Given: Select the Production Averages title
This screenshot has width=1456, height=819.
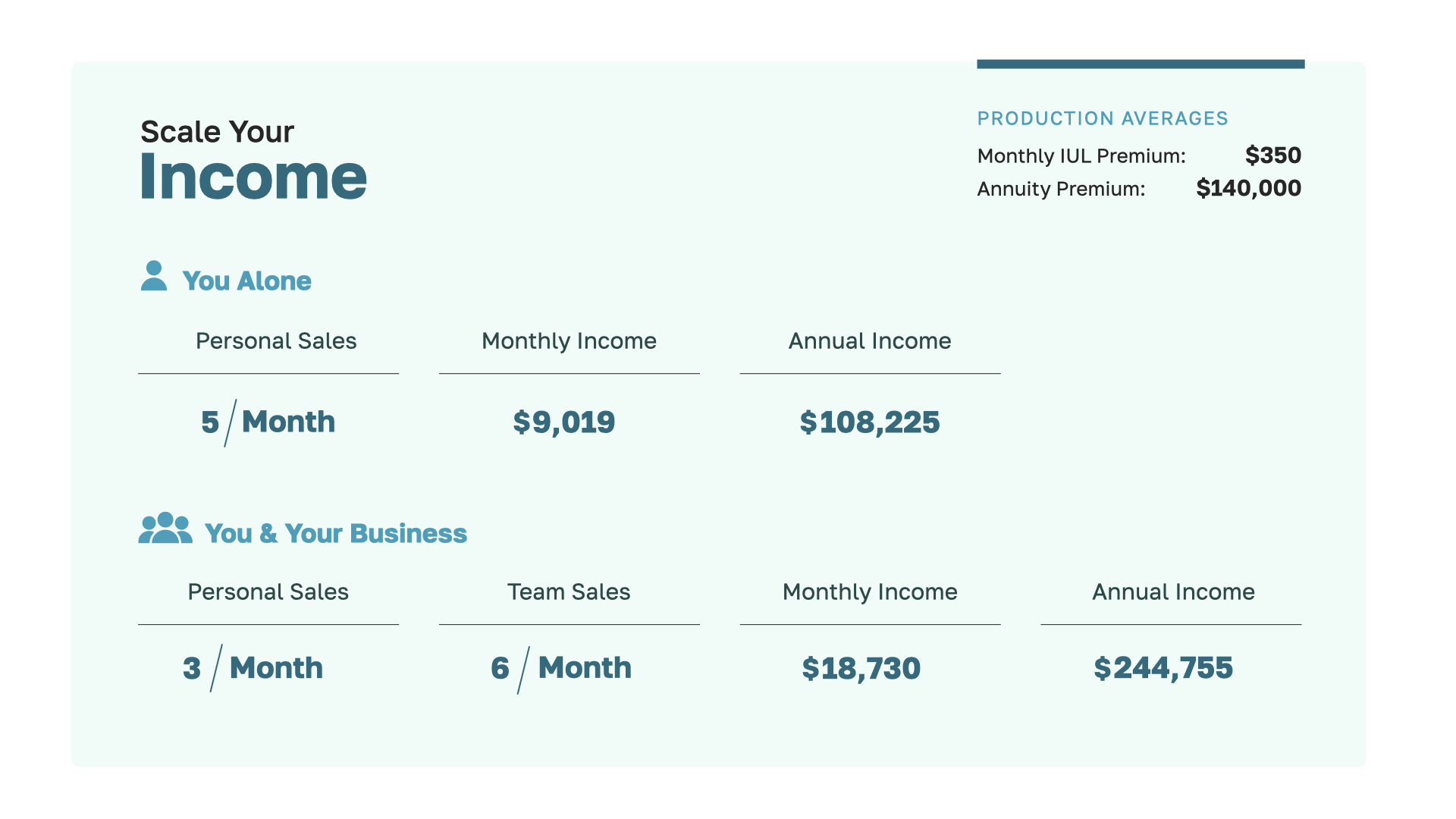Looking at the screenshot, I should [x=1102, y=119].
